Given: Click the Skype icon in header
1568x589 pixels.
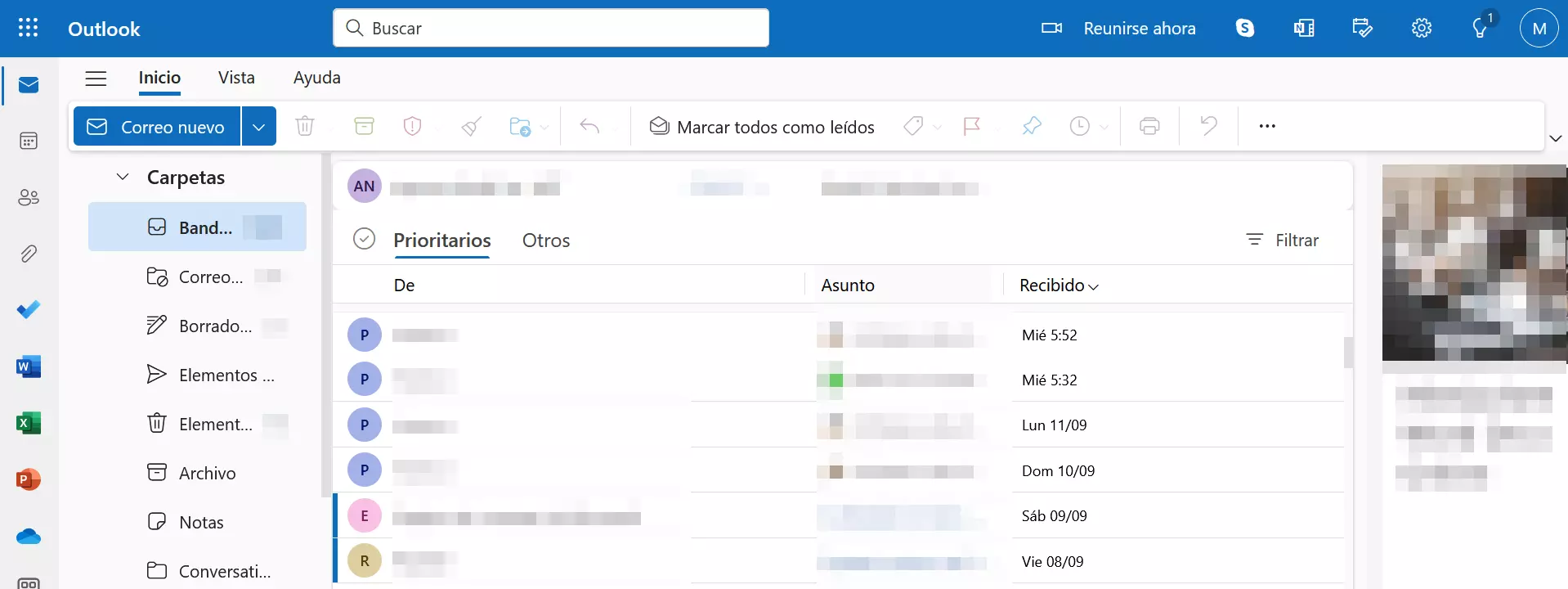Looking at the screenshot, I should click(1245, 28).
